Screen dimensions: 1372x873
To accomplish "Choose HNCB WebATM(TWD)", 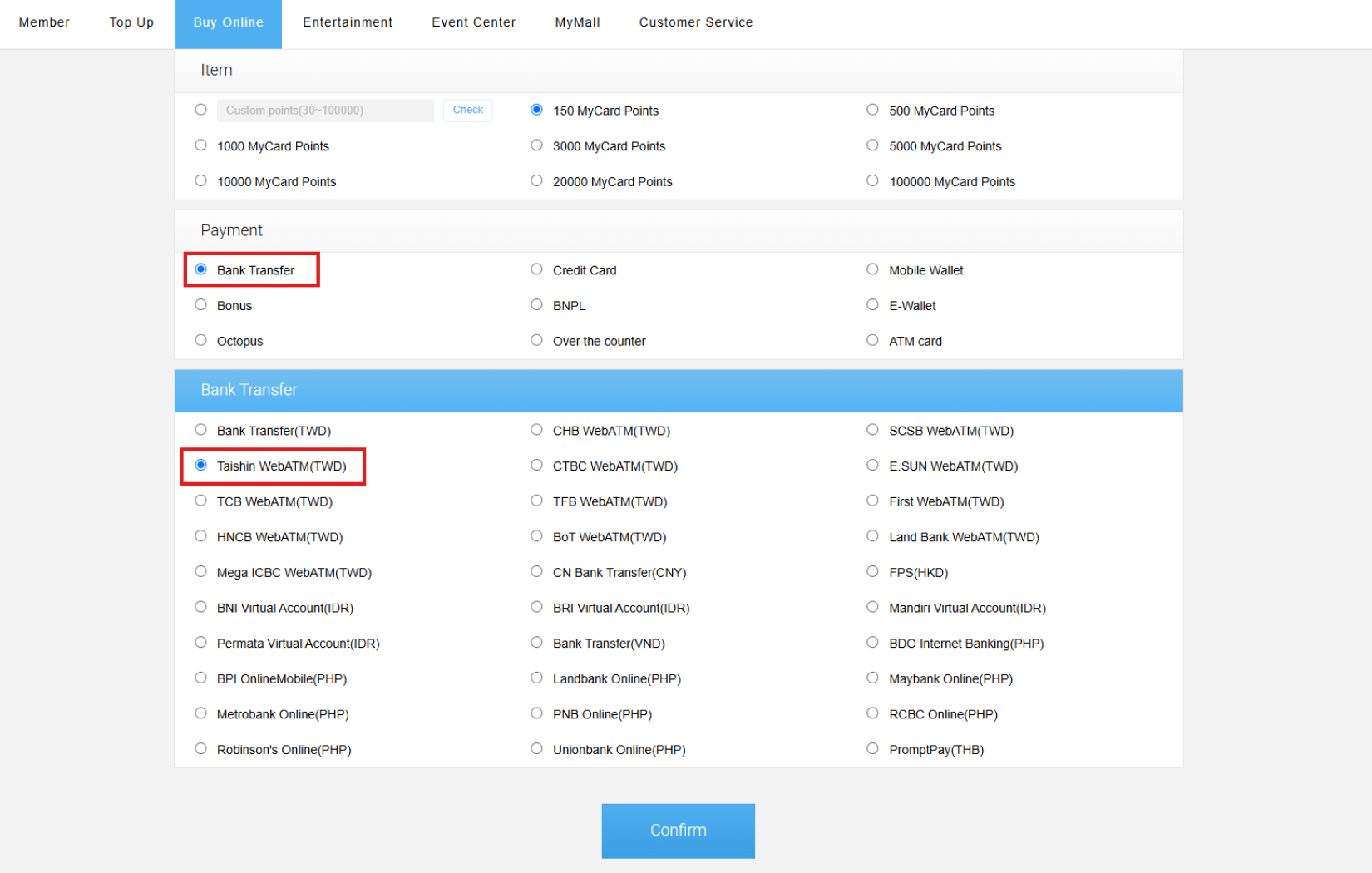I will 200,536.
